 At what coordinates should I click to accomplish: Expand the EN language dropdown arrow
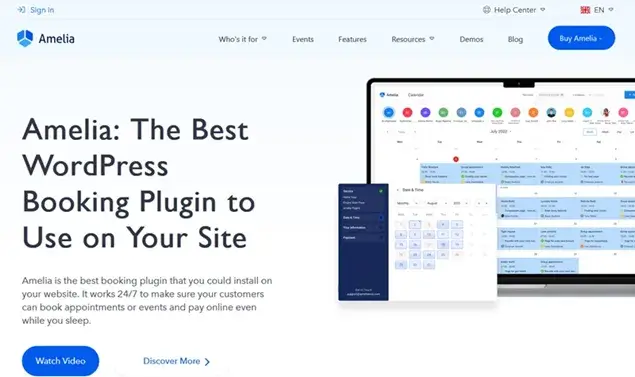pyautogui.click(x=611, y=9)
